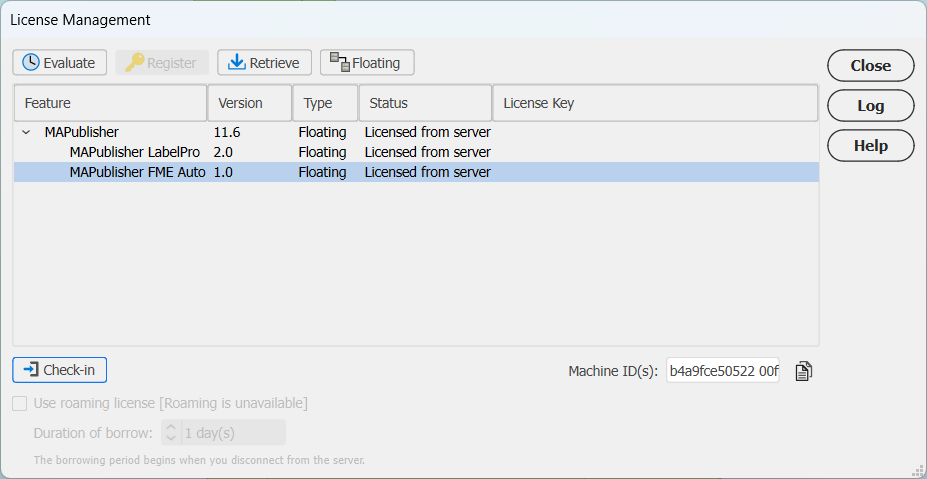Check in the license with Check-in

coord(60,370)
